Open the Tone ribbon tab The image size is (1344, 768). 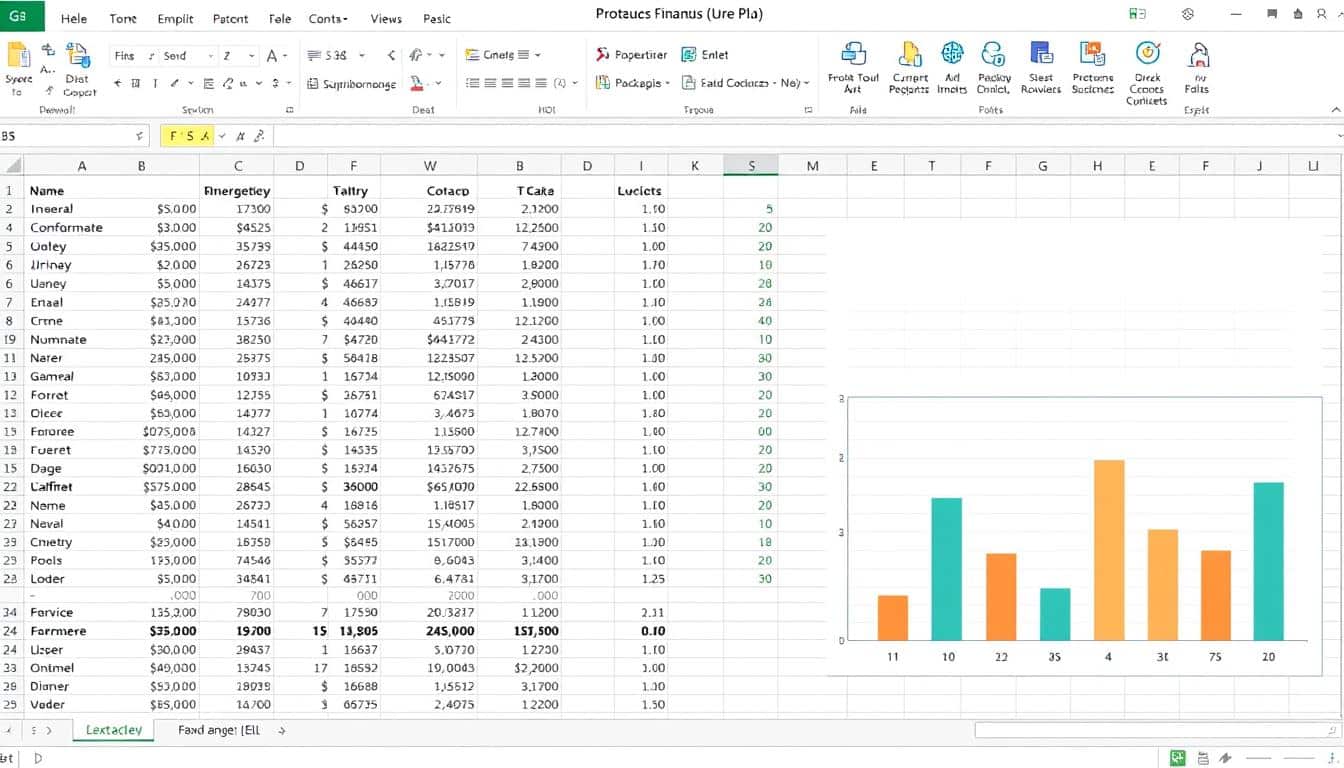[123, 18]
